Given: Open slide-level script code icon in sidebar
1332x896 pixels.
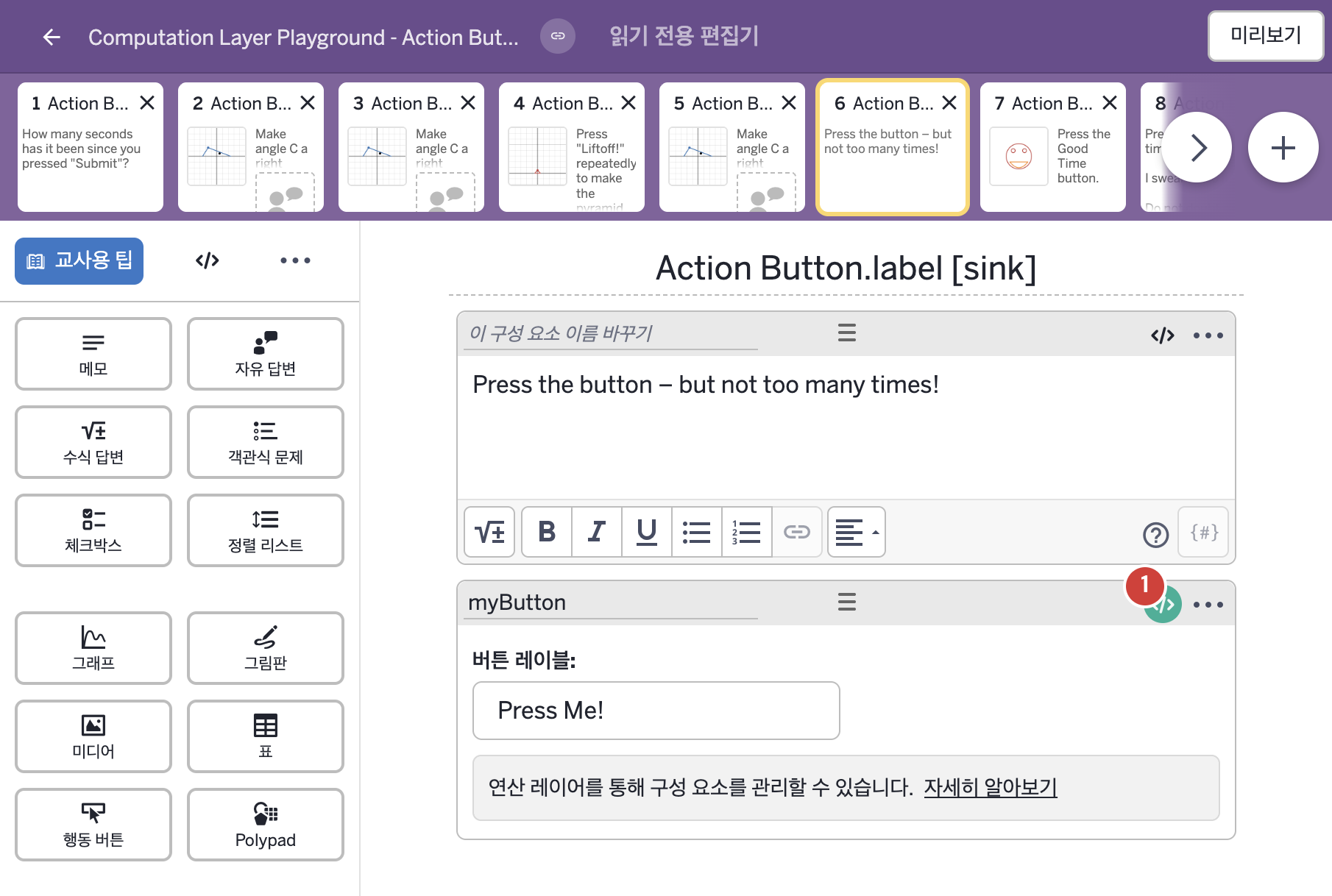Looking at the screenshot, I should tap(208, 260).
